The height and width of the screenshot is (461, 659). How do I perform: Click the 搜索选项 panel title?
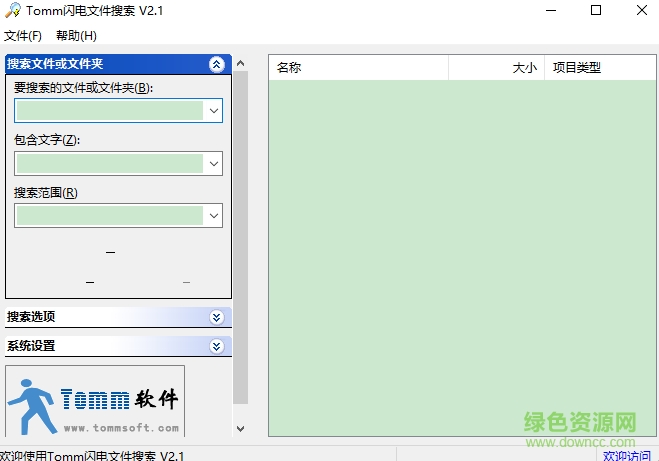[31, 317]
